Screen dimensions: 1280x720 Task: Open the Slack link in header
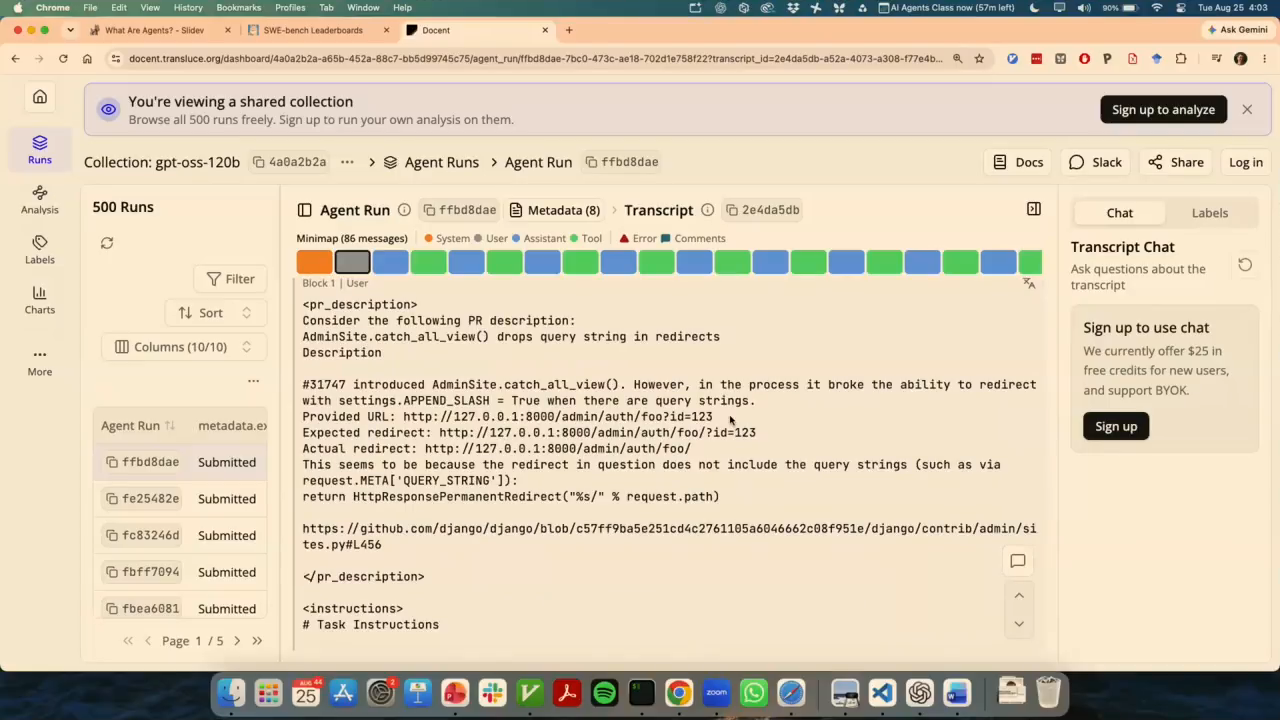coord(1095,162)
